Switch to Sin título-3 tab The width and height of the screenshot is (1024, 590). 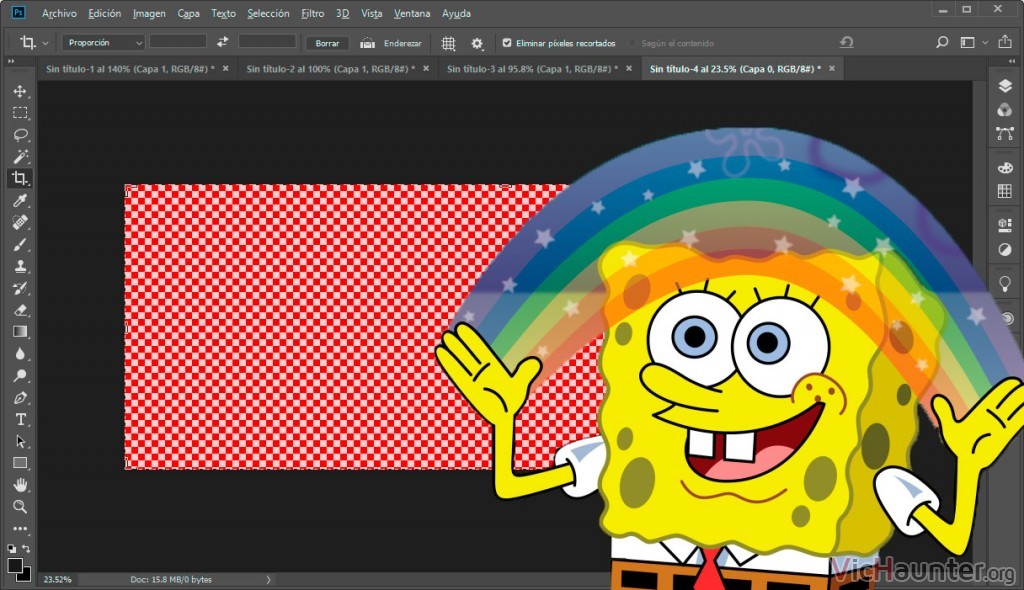(x=532, y=69)
